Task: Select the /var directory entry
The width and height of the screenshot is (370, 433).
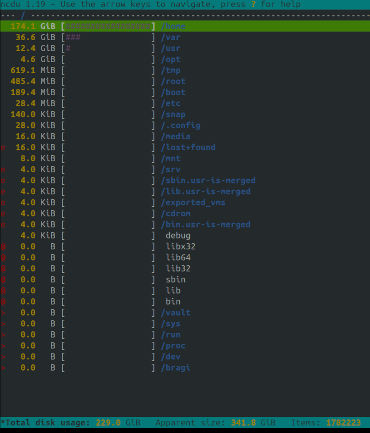Action: [x=170, y=37]
